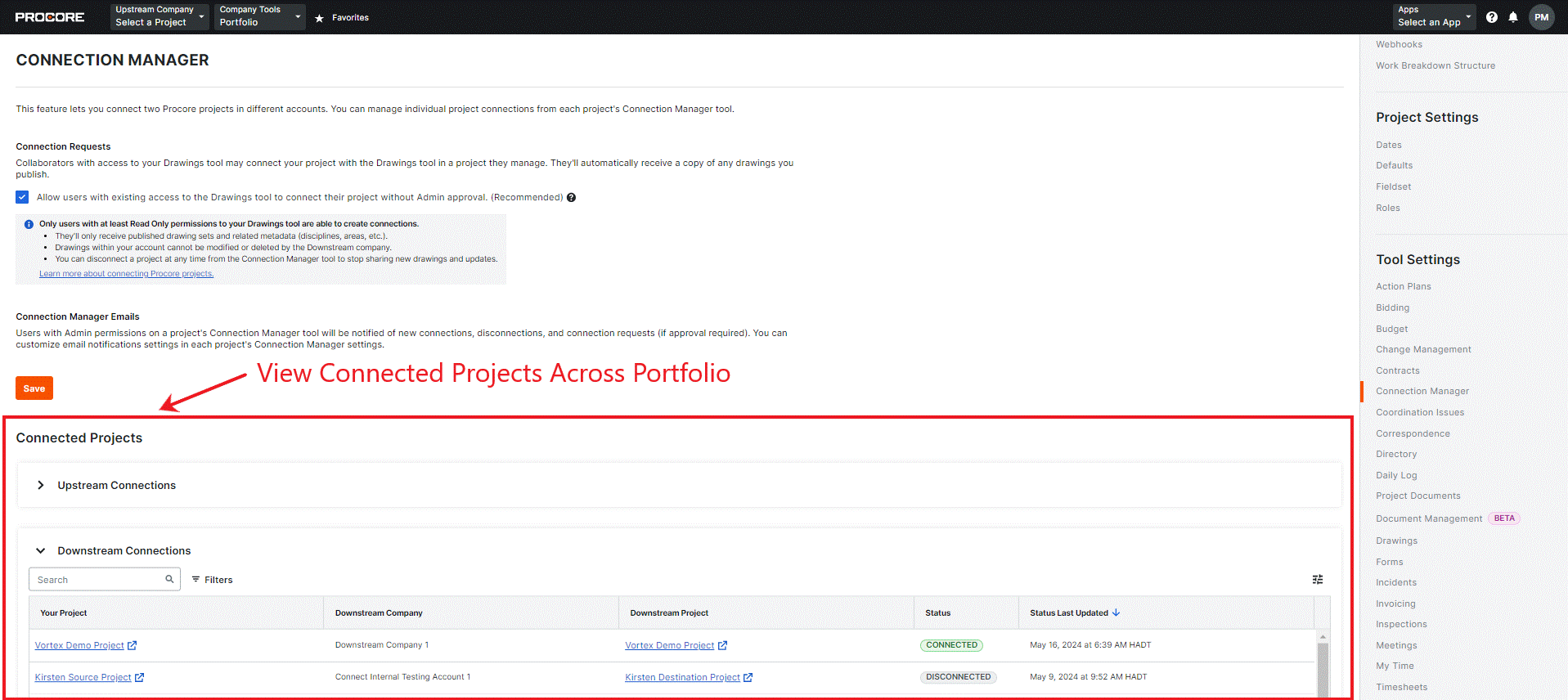Click the CONNECTED status badge
Image resolution: width=1568 pixels, height=700 pixels.
point(951,645)
